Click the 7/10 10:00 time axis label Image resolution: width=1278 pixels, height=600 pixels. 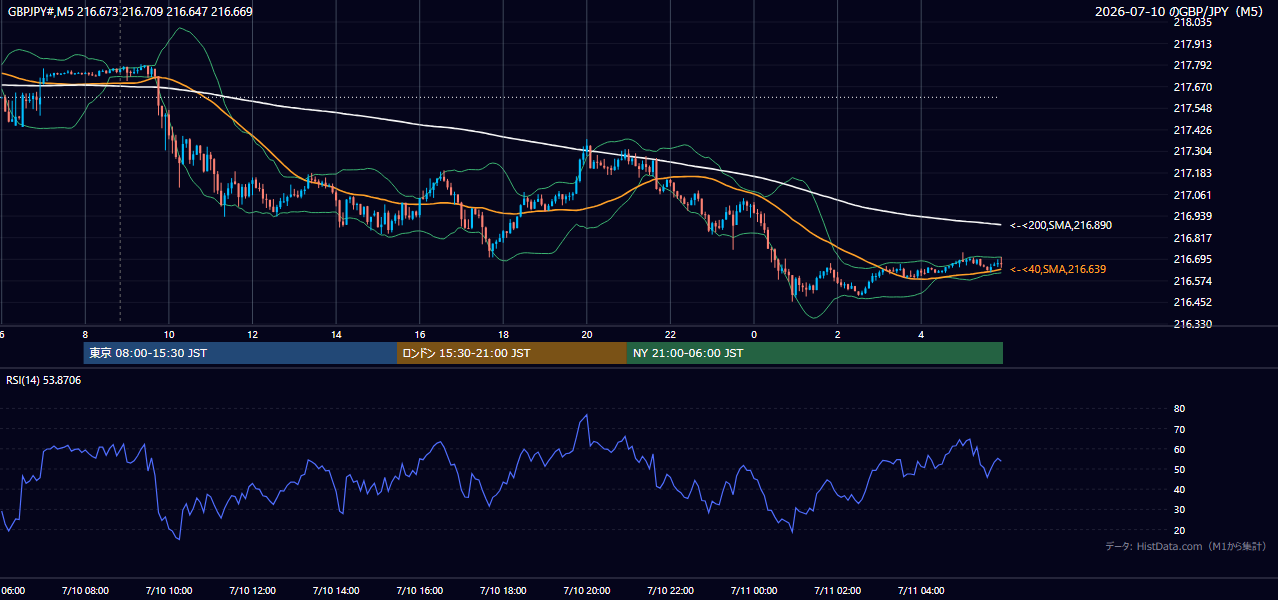tap(169, 590)
